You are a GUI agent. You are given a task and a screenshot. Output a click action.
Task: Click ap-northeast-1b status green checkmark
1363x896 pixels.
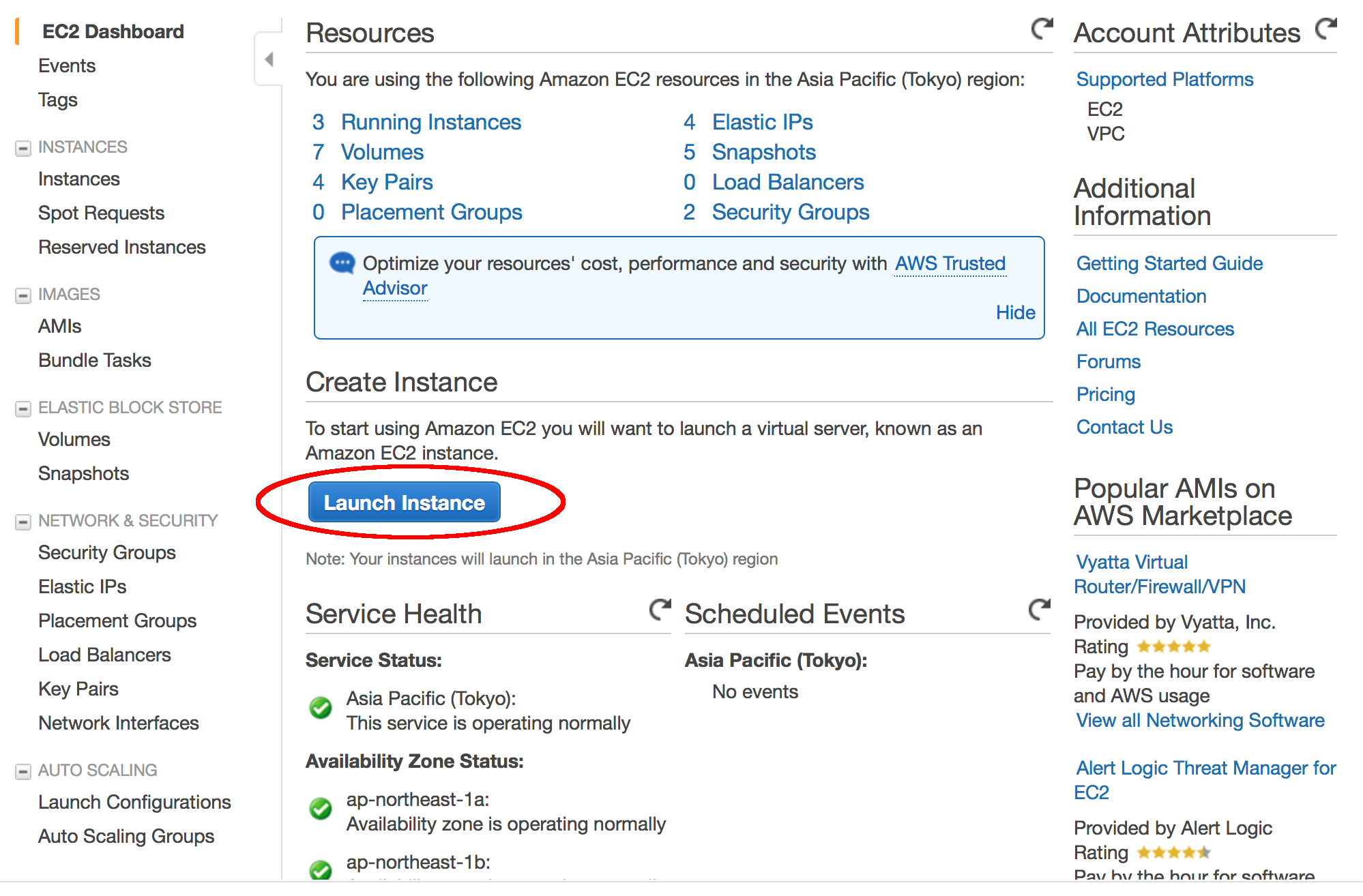point(321,870)
